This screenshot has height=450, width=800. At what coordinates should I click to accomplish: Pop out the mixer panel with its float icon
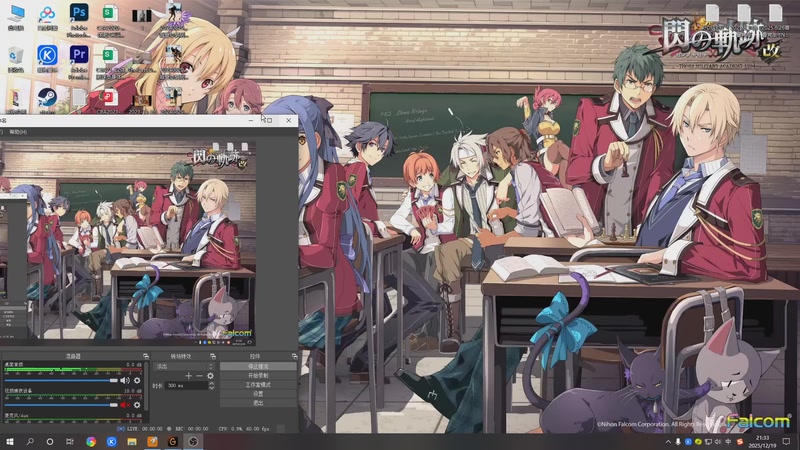(x=146, y=356)
